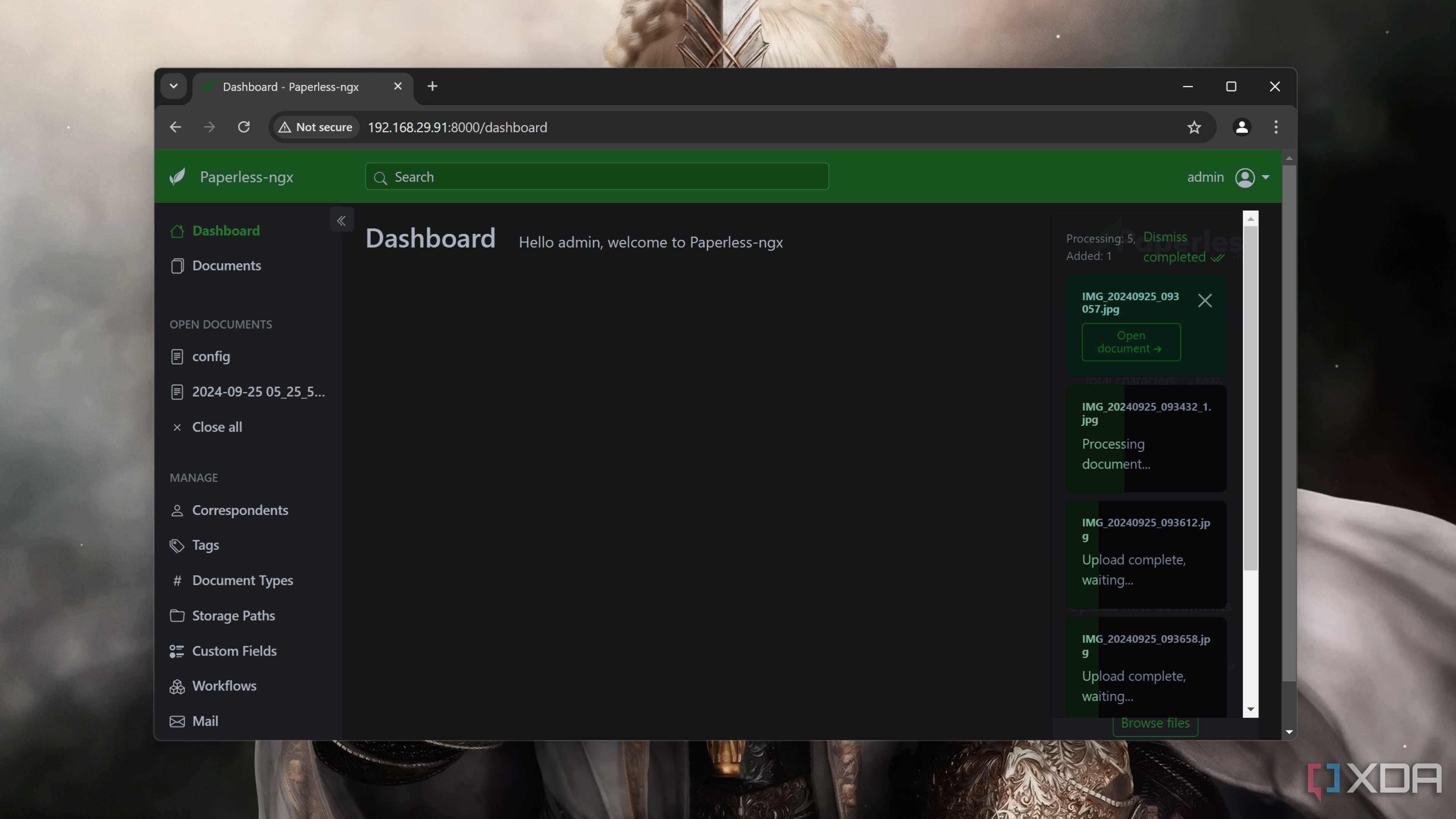Click the search magnifier icon
1456x819 pixels.
380,178
